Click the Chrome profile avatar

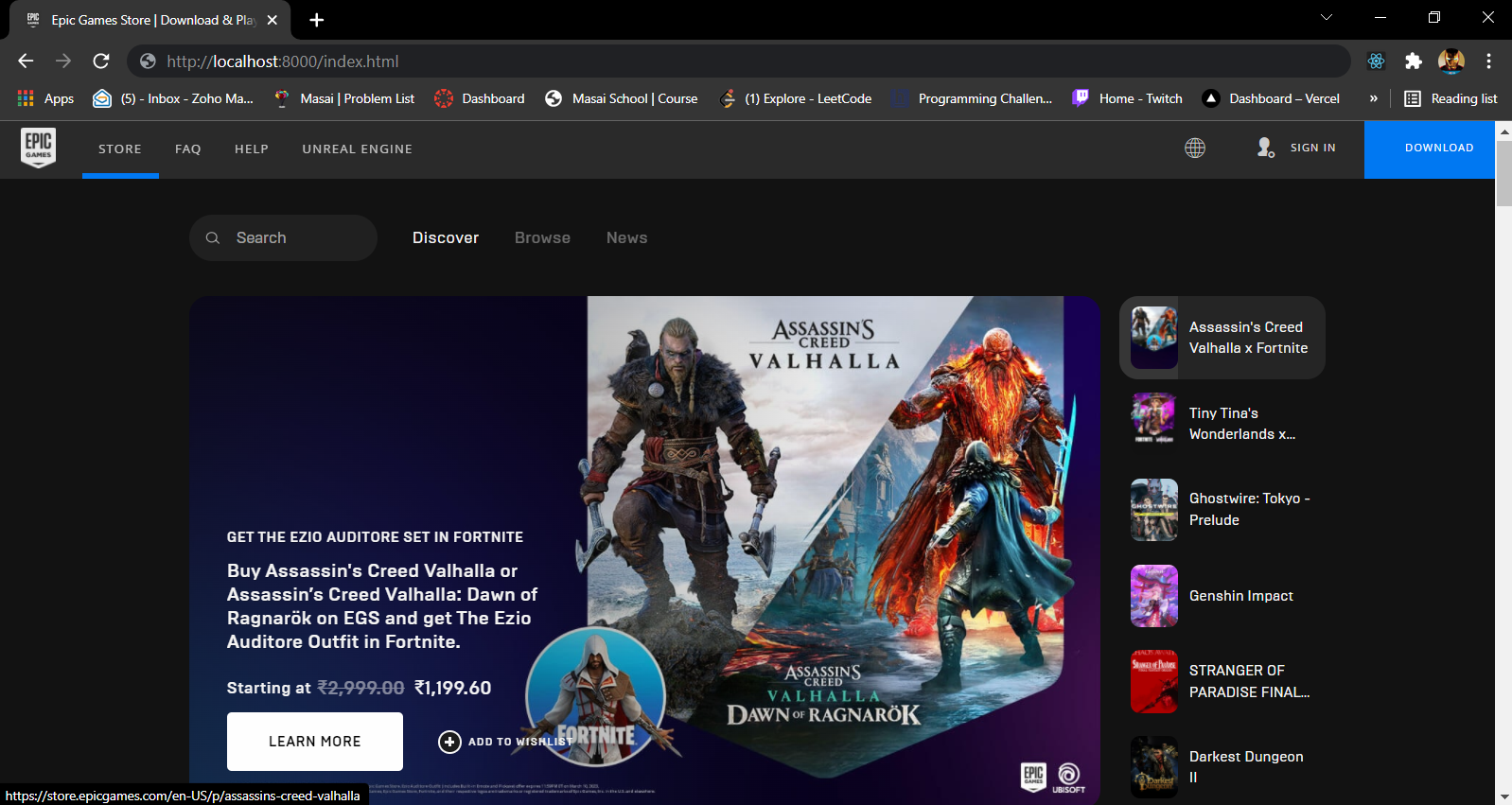[1451, 61]
